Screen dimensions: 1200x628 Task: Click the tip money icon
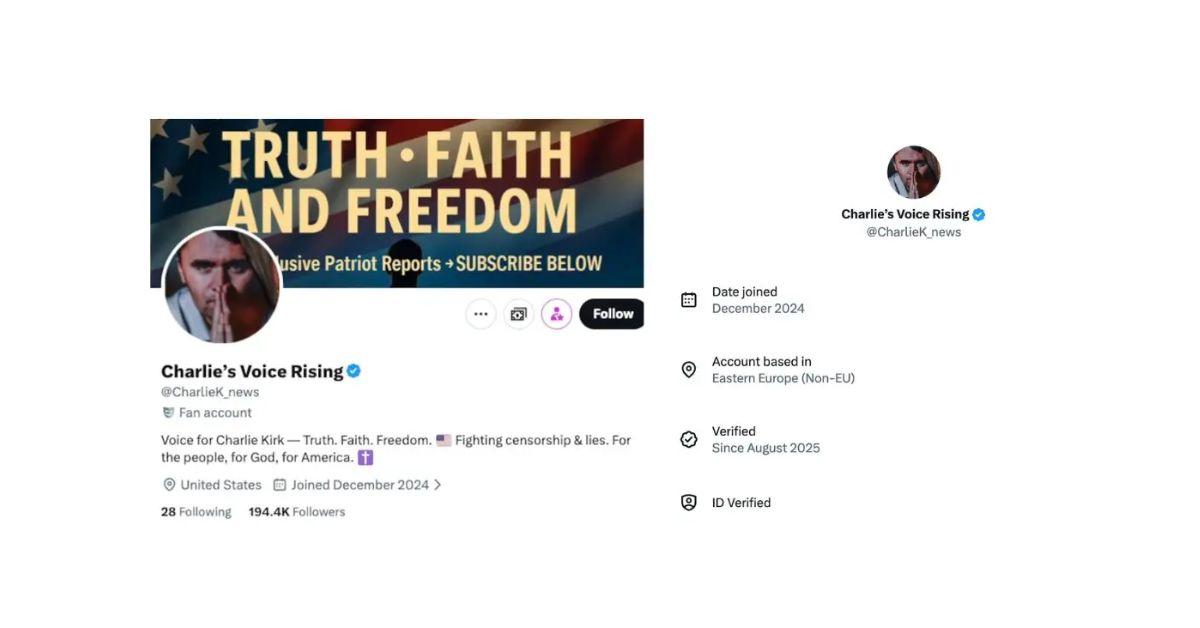517,313
